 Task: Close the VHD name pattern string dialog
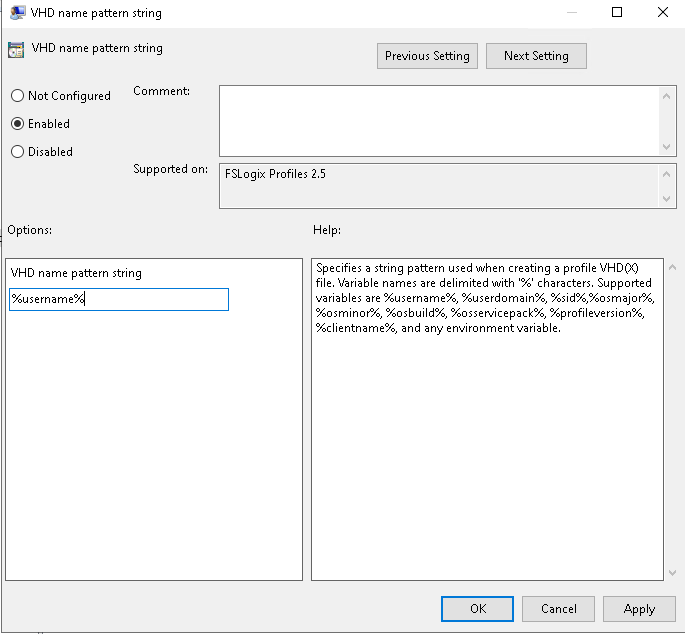[x=663, y=12]
